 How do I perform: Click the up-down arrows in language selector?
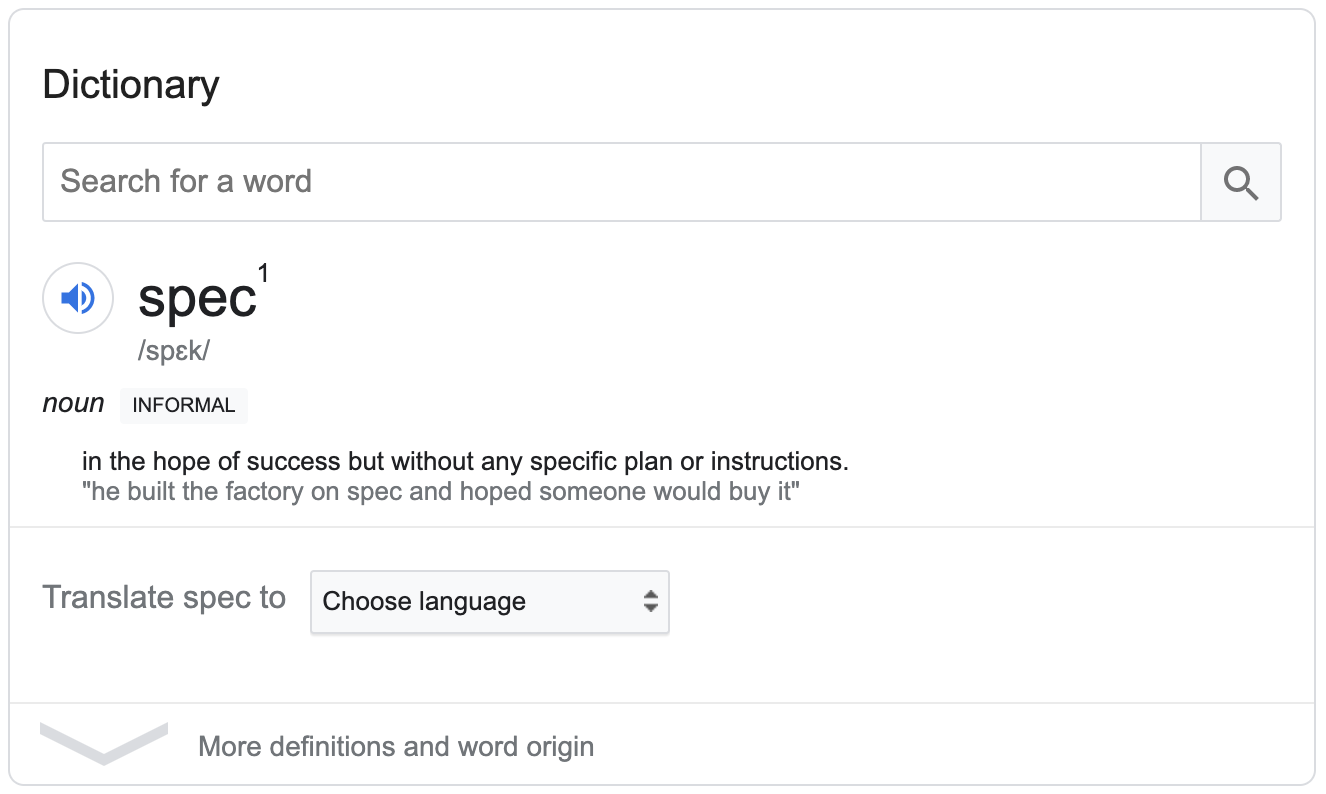pyautogui.click(x=651, y=602)
